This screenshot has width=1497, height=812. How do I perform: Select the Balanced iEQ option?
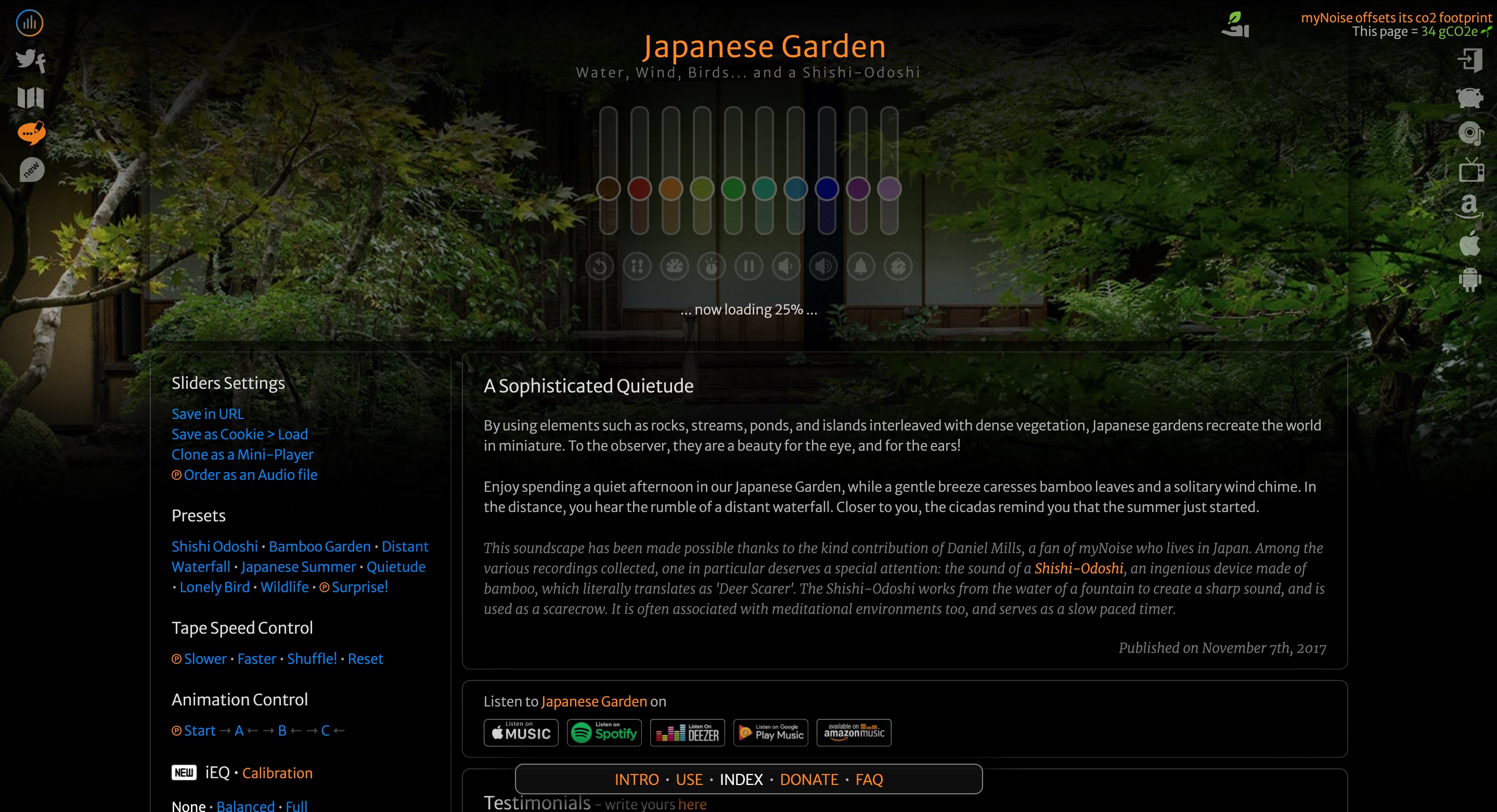pyautogui.click(x=245, y=806)
